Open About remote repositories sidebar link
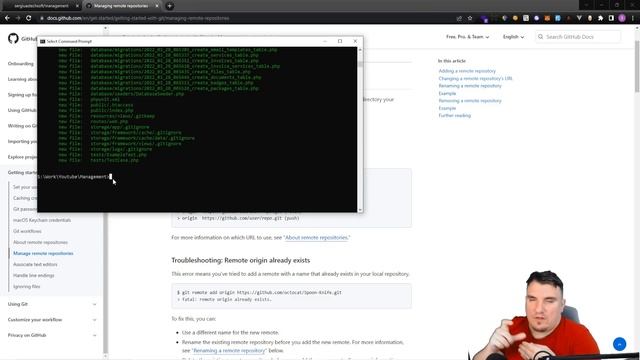This screenshot has width=640, height=360. [40, 242]
